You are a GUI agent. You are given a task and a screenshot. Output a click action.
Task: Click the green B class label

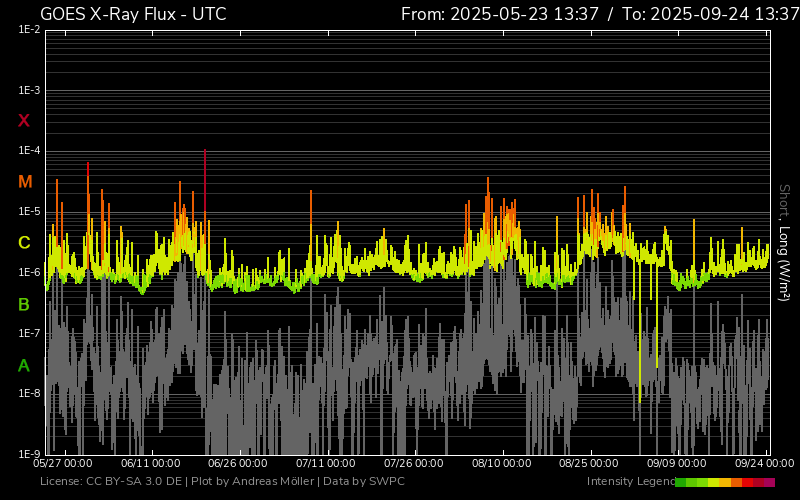[24, 304]
